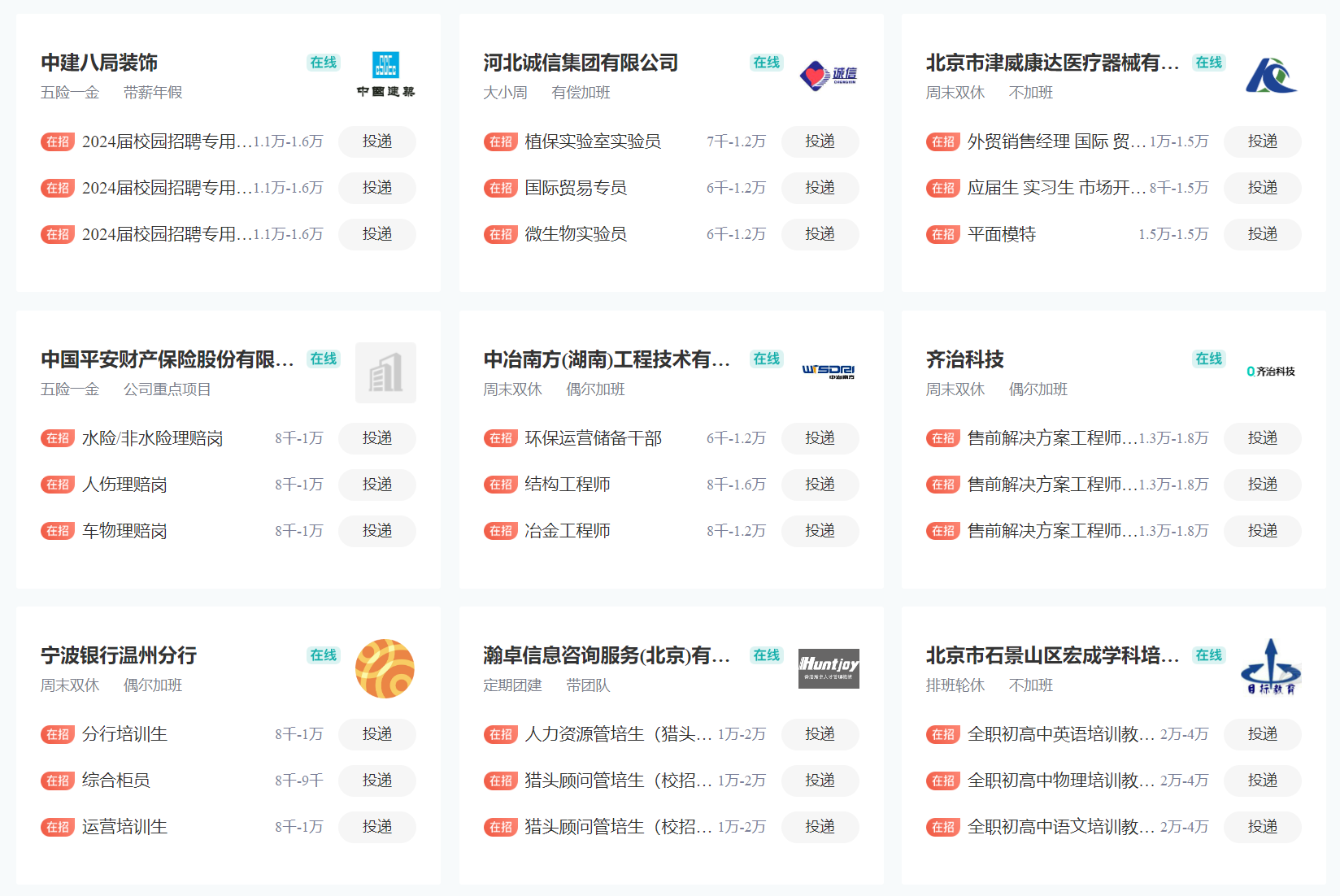Click the 在招 tag next to 平面模特
This screenshot has height=896, width=1340.
point(942,234)
